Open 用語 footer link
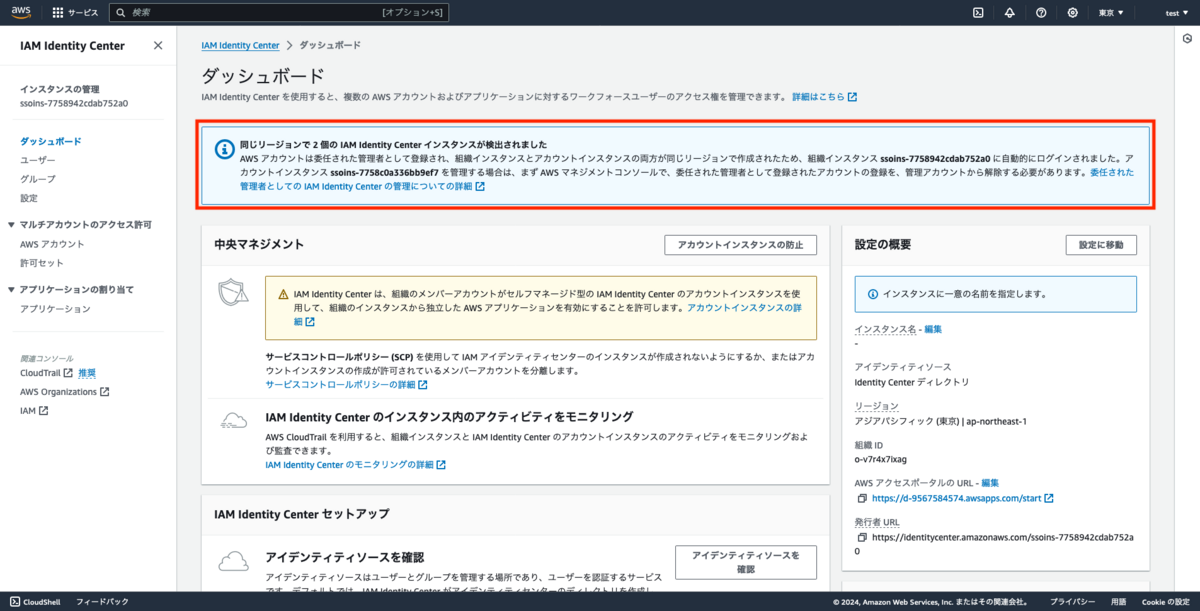 click(x=1118, y=602)
